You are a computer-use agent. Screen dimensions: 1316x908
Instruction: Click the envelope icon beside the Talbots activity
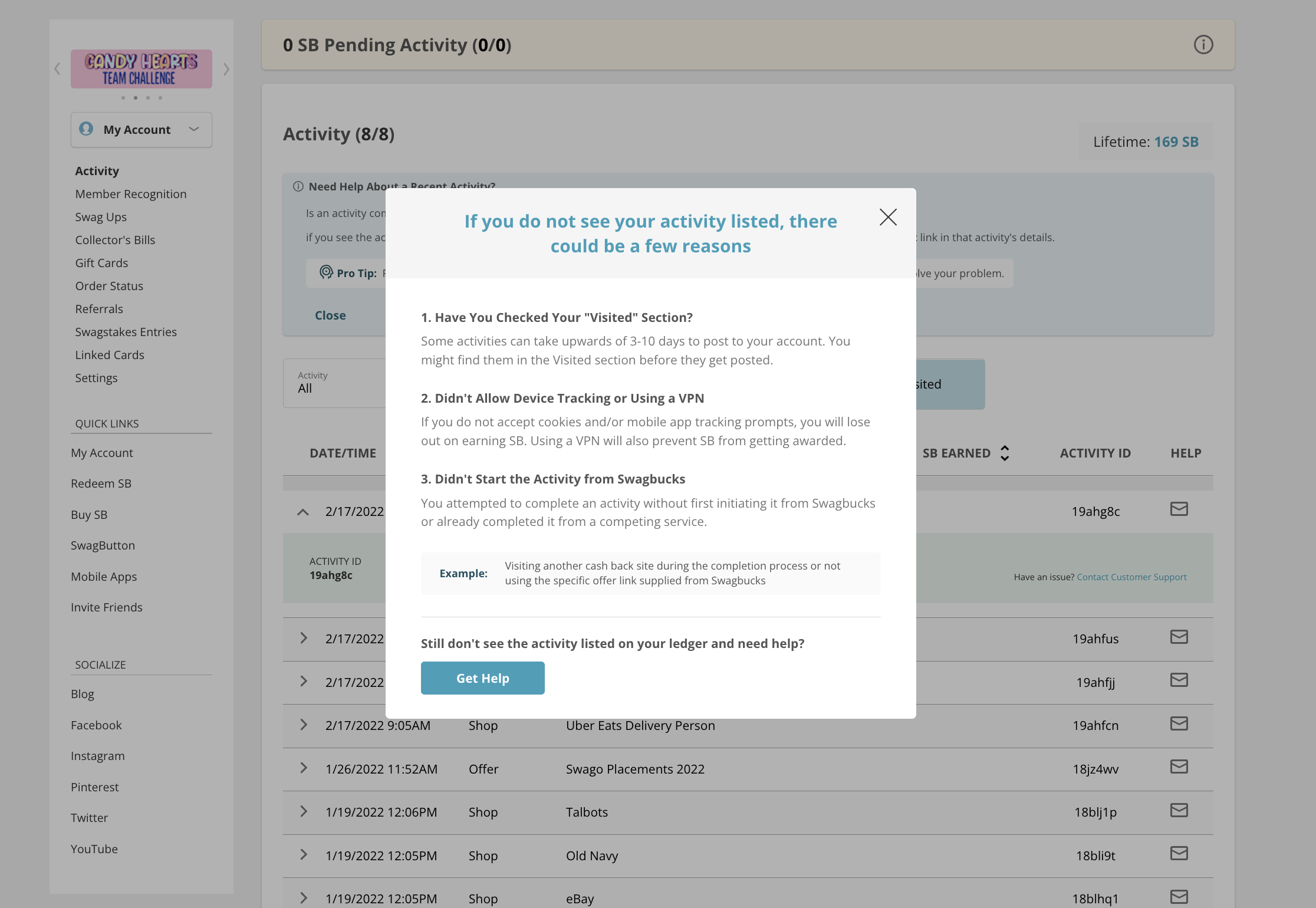click(x=1179, y=810)
